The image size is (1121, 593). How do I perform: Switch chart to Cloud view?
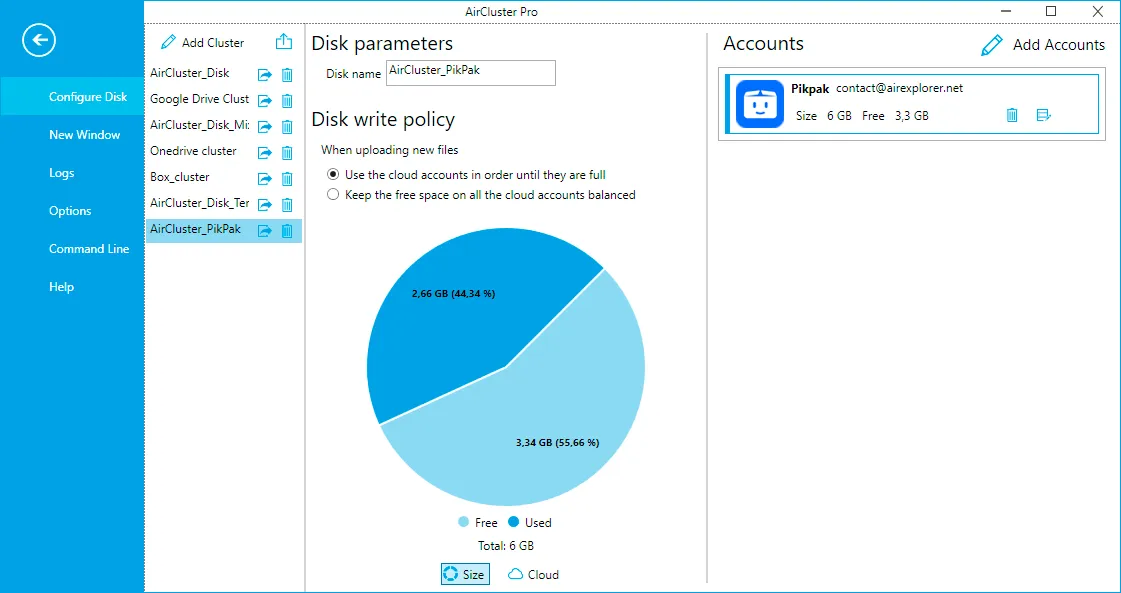(533, 574)
